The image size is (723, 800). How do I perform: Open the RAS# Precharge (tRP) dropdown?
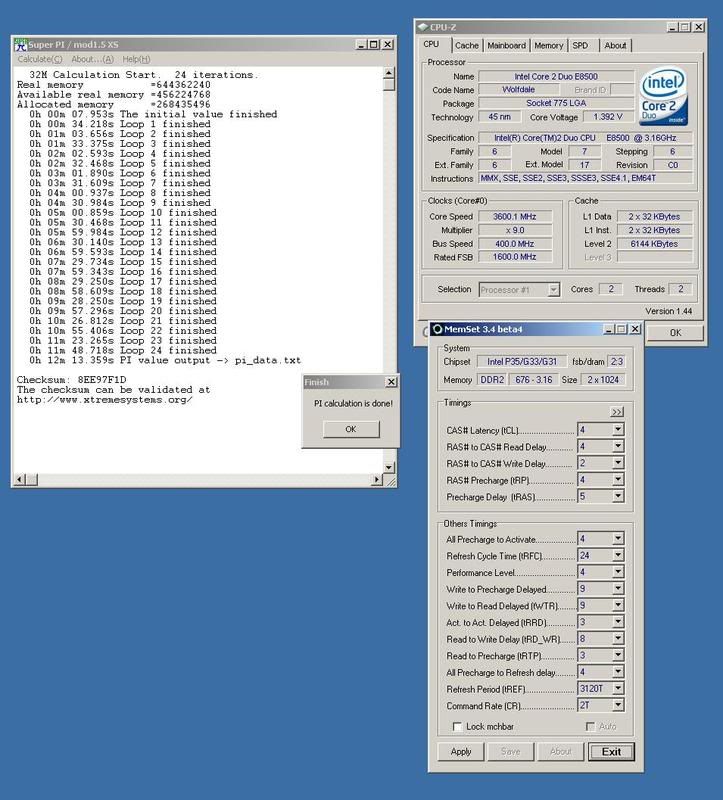(x=618, y=480)
